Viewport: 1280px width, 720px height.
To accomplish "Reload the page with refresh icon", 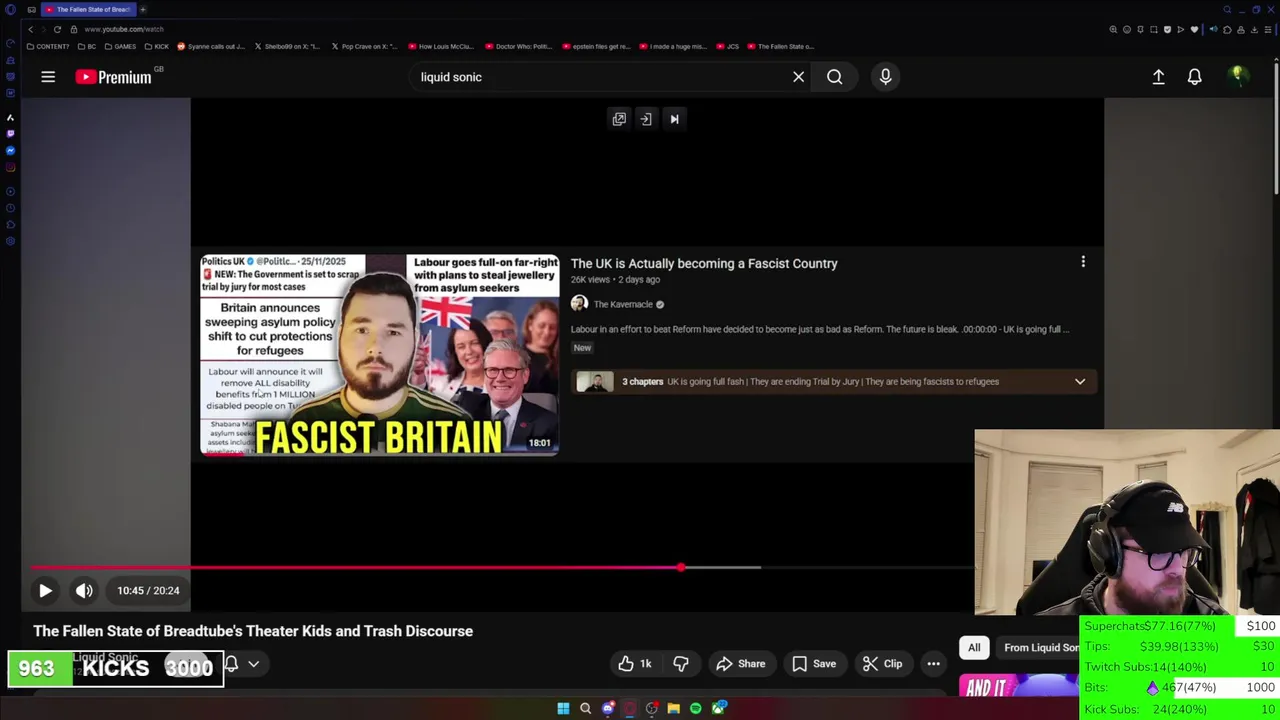I will pyautogui.click(x=57, y=29).
